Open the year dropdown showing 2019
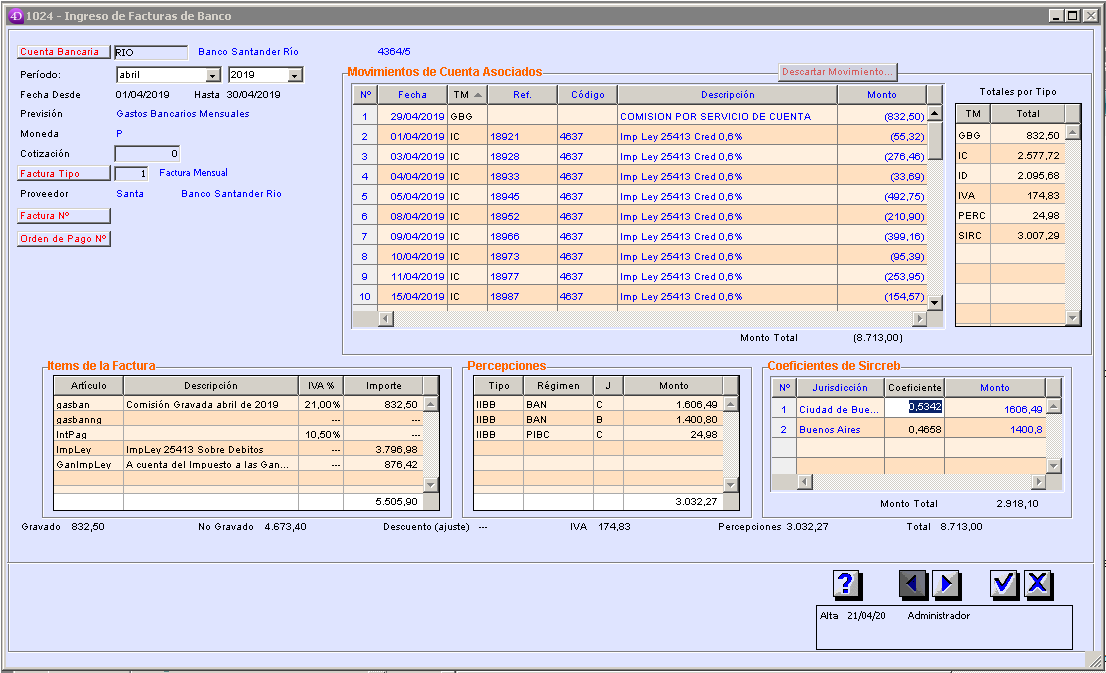The width and height of the screenshot is (1106, 673). [x=294, y=75]
